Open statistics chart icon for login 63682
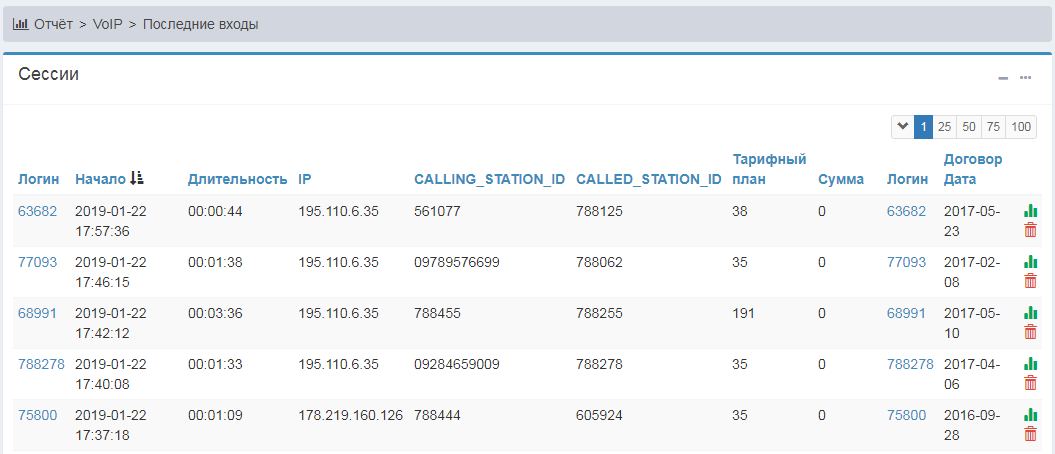Image resolution: width=1055 pixels, height=454 pixels. point(1030,211)
